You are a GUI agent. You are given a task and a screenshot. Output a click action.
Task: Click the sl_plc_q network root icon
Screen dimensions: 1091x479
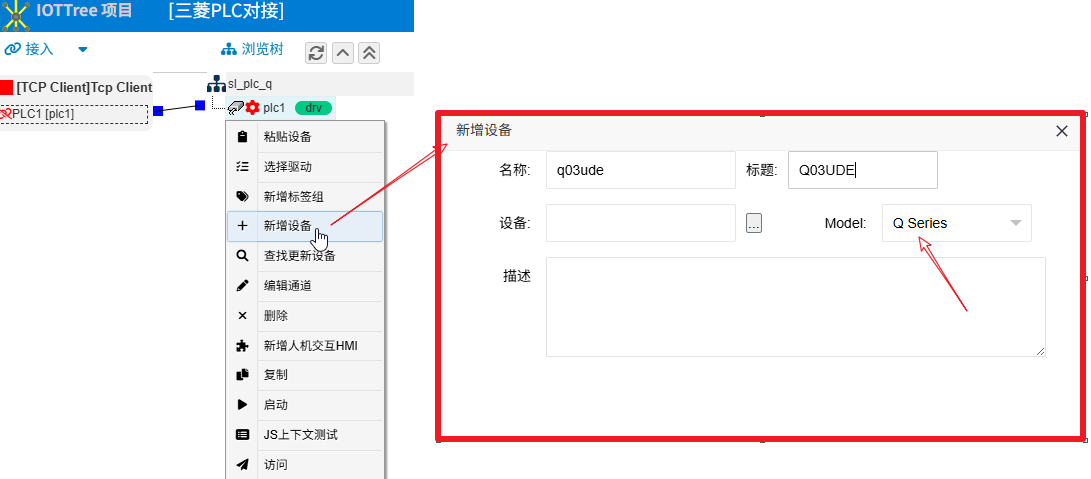[216, 84]
